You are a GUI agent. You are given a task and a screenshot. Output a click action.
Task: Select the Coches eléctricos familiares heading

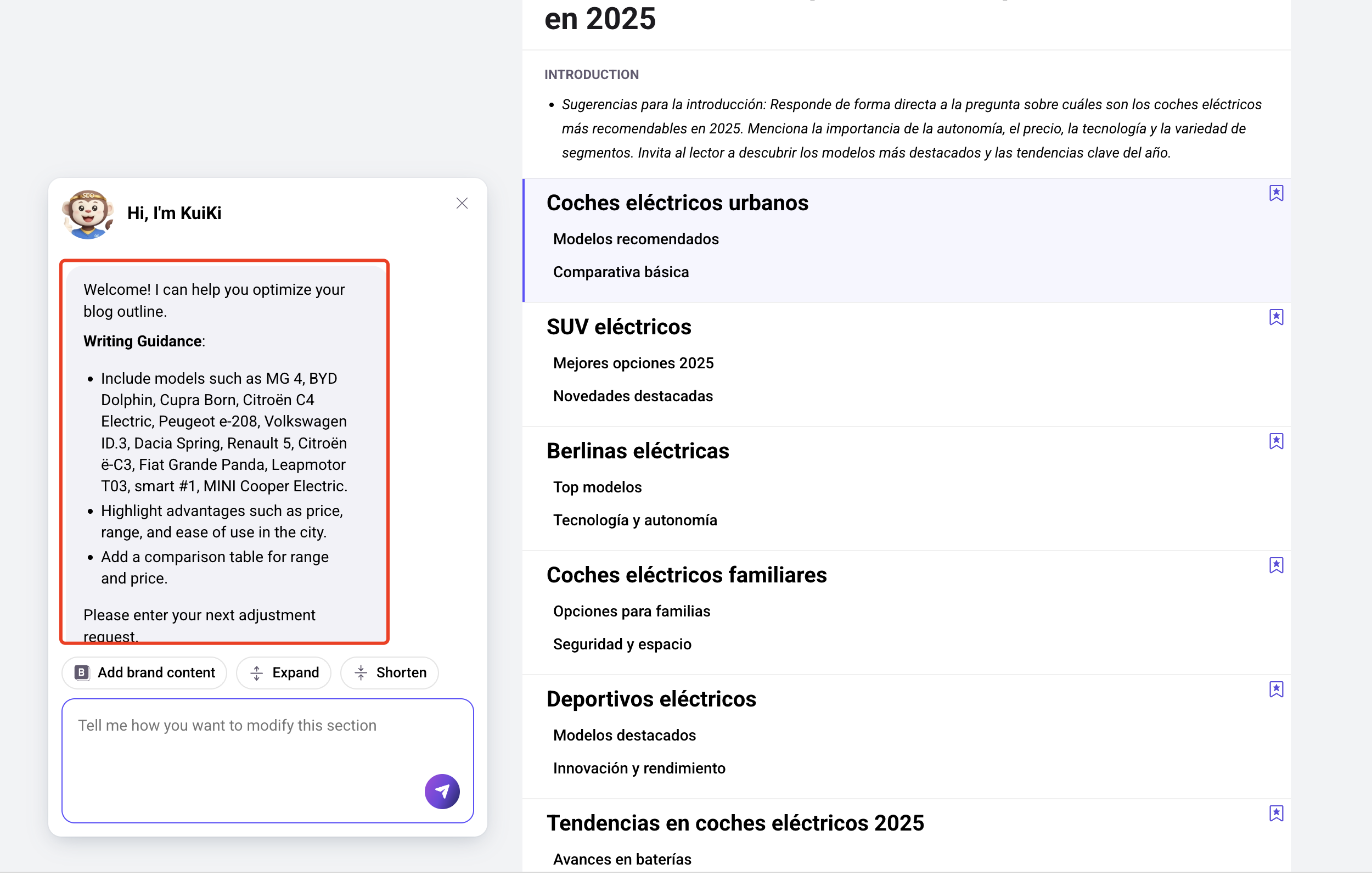pyautogui.click(x=687, y=576)
